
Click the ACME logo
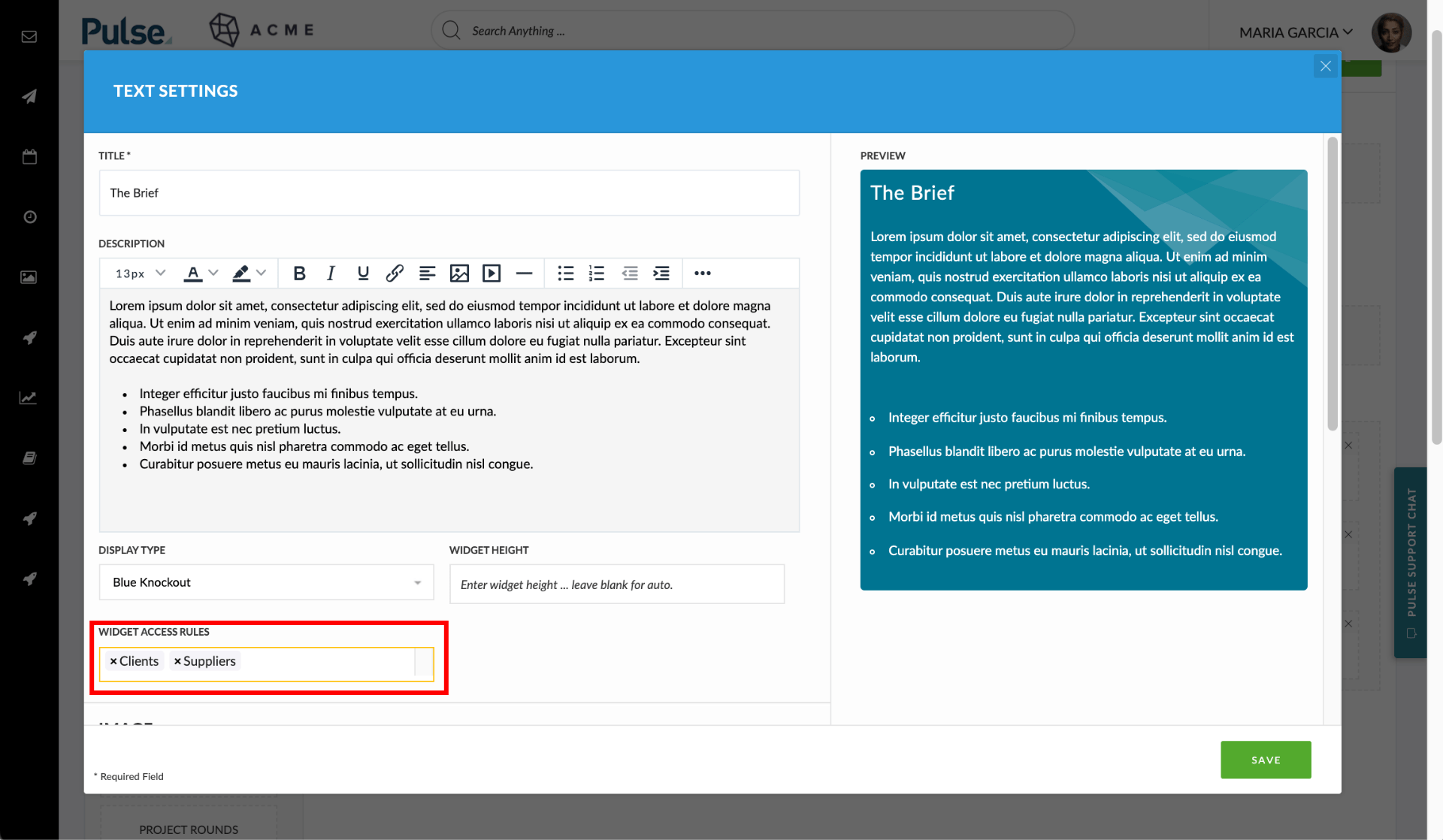pos(262,30)
